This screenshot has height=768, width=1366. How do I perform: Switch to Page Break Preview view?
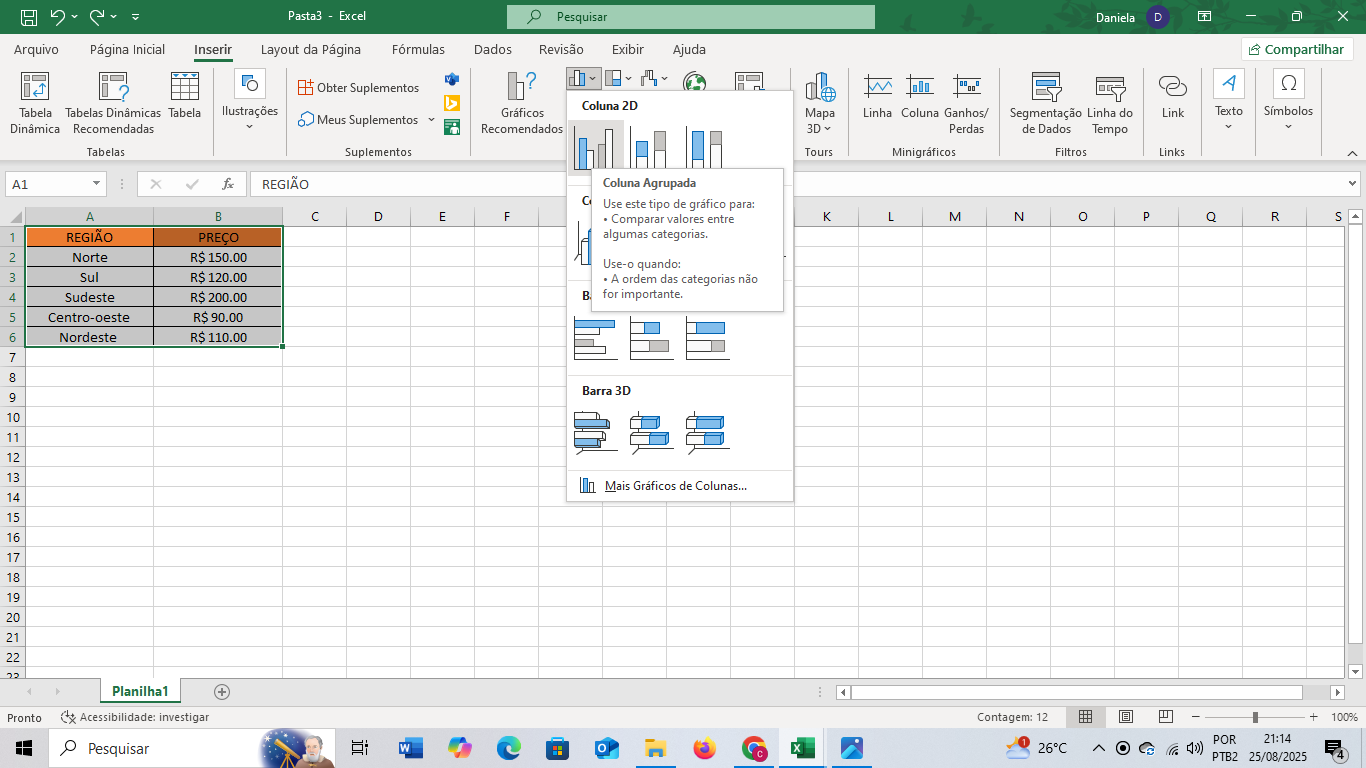pos(1165,717)
